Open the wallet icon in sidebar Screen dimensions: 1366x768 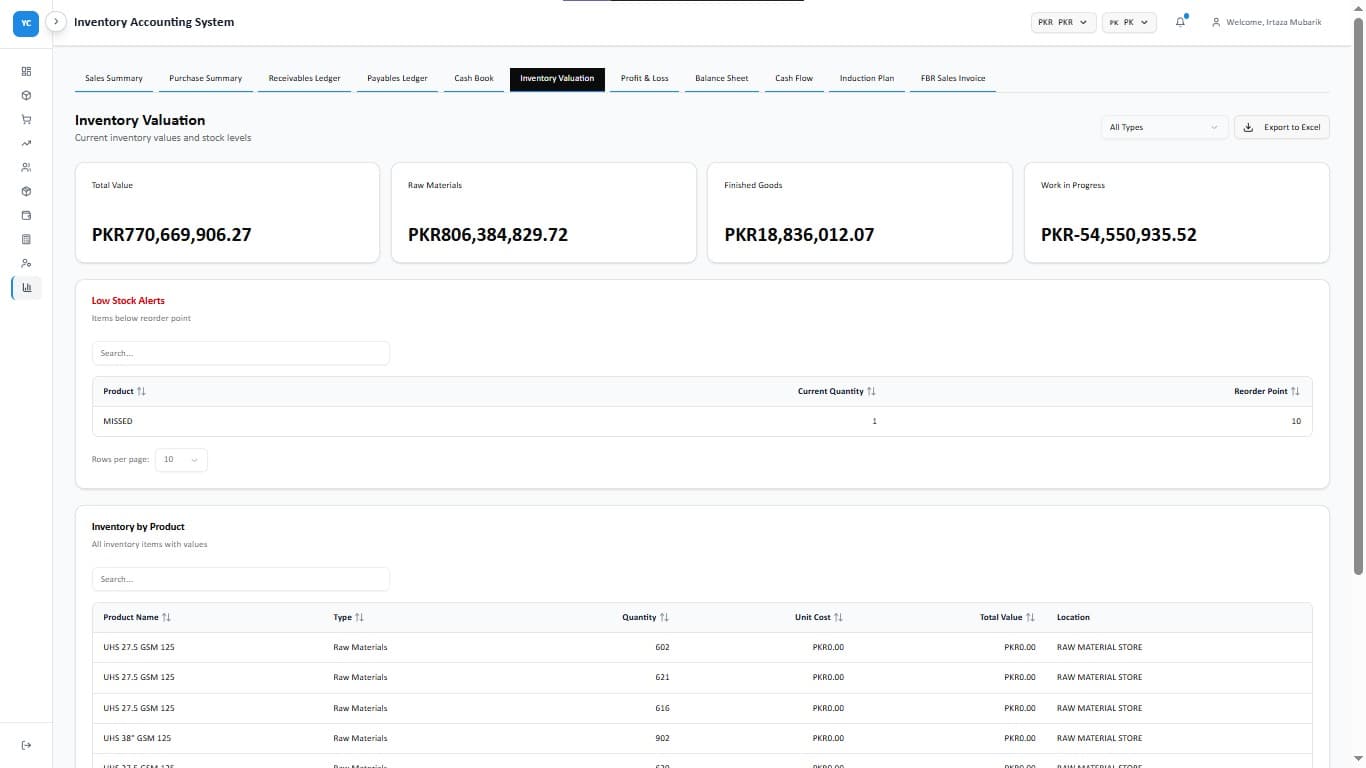point(26,215)
